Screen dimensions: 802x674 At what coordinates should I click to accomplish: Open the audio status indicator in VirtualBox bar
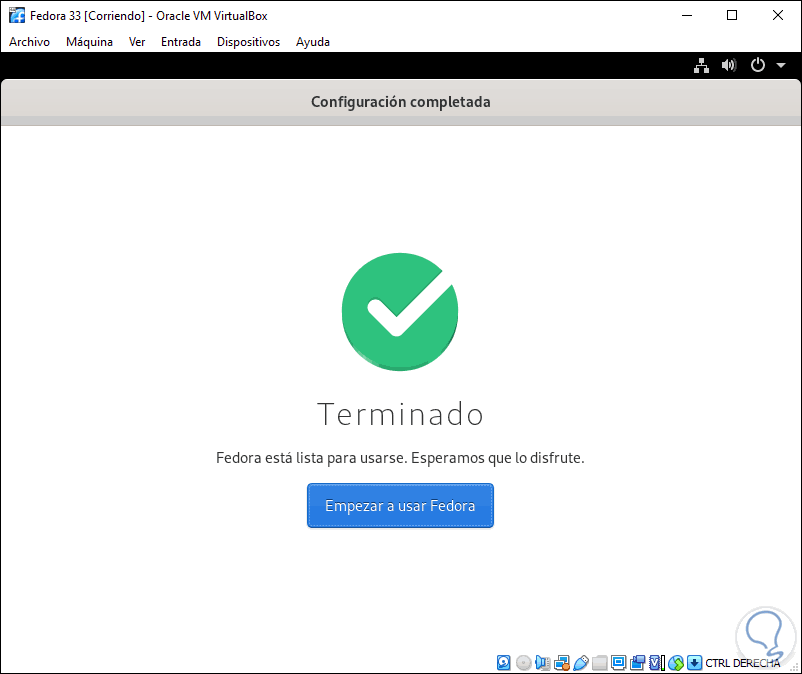[543, 663]
